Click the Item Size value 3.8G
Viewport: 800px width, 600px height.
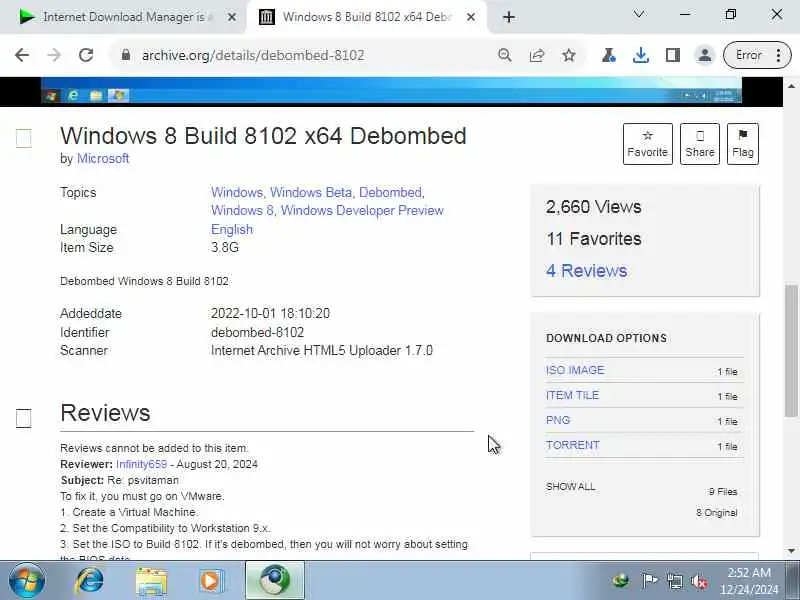[x=225, y=247]
